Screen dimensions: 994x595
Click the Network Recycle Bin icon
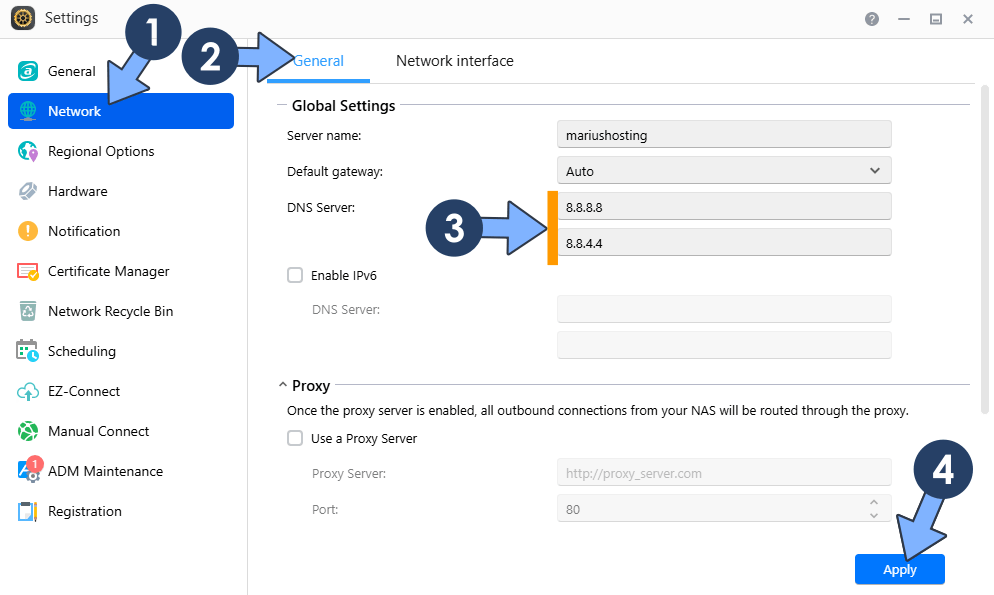point(27,311)
